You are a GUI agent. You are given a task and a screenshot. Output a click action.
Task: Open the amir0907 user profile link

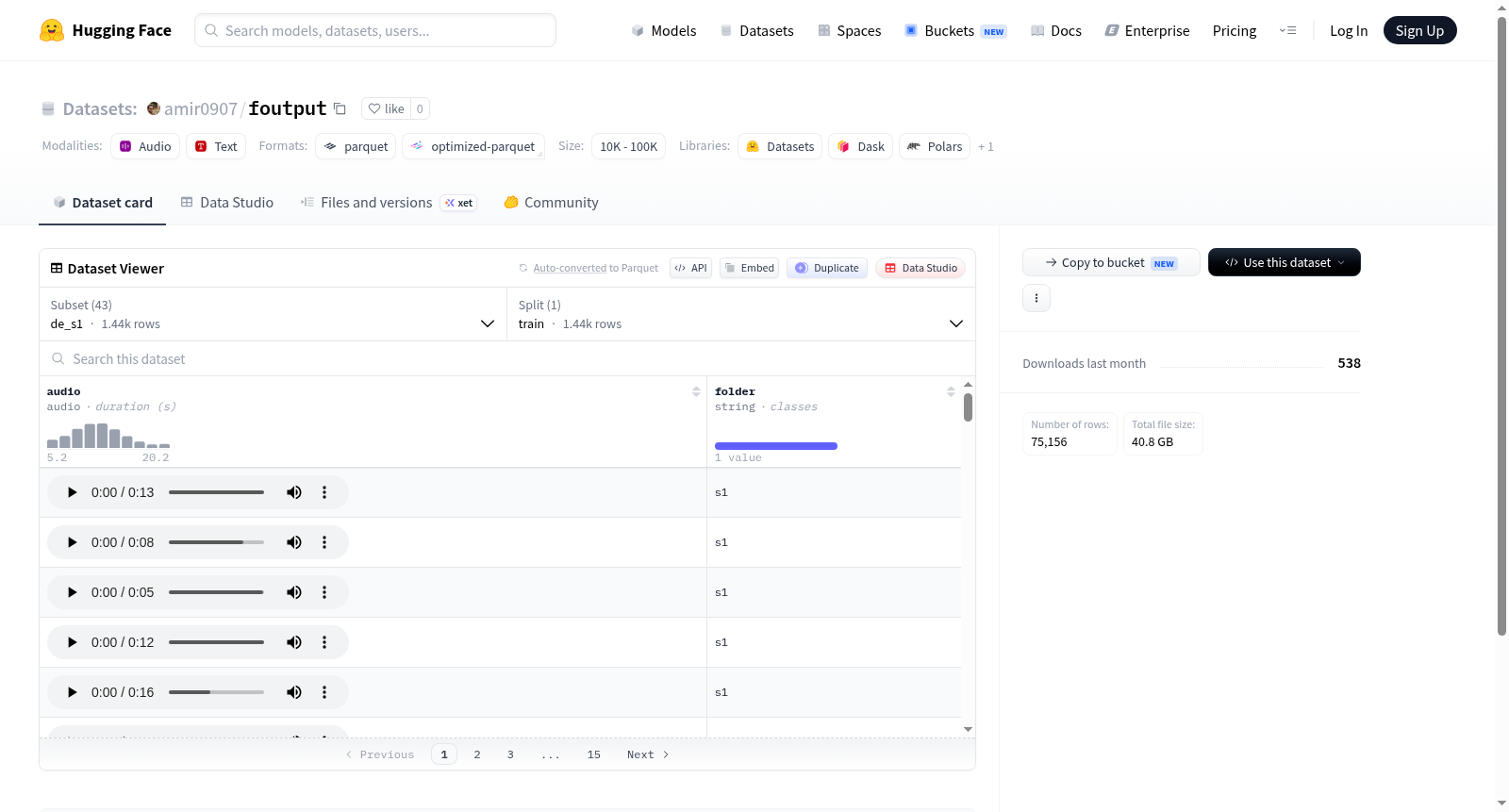click(201, 108)
